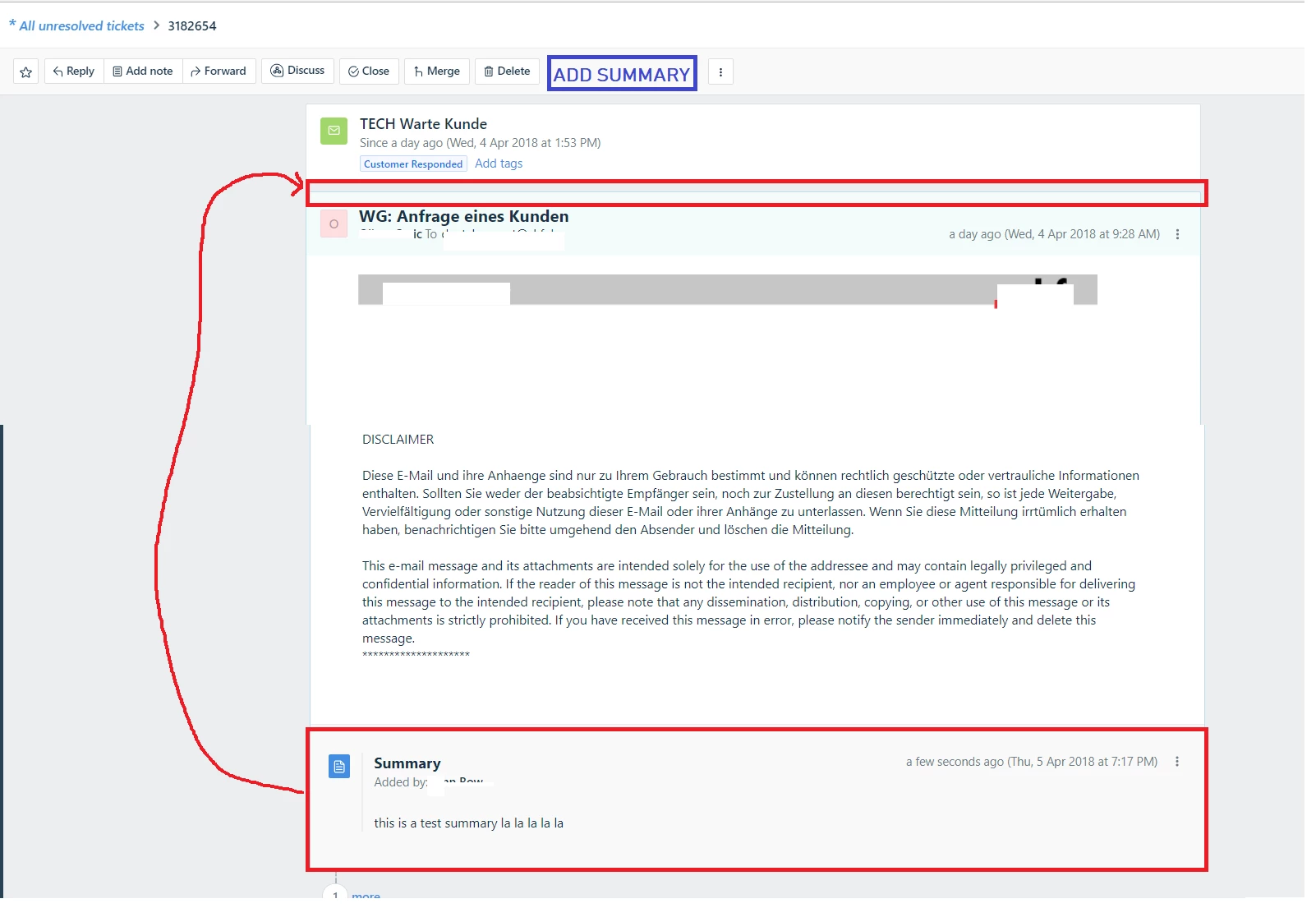Star this ticket as favorite
Screen dimensions: 1316x908
[x=26, y=72]
